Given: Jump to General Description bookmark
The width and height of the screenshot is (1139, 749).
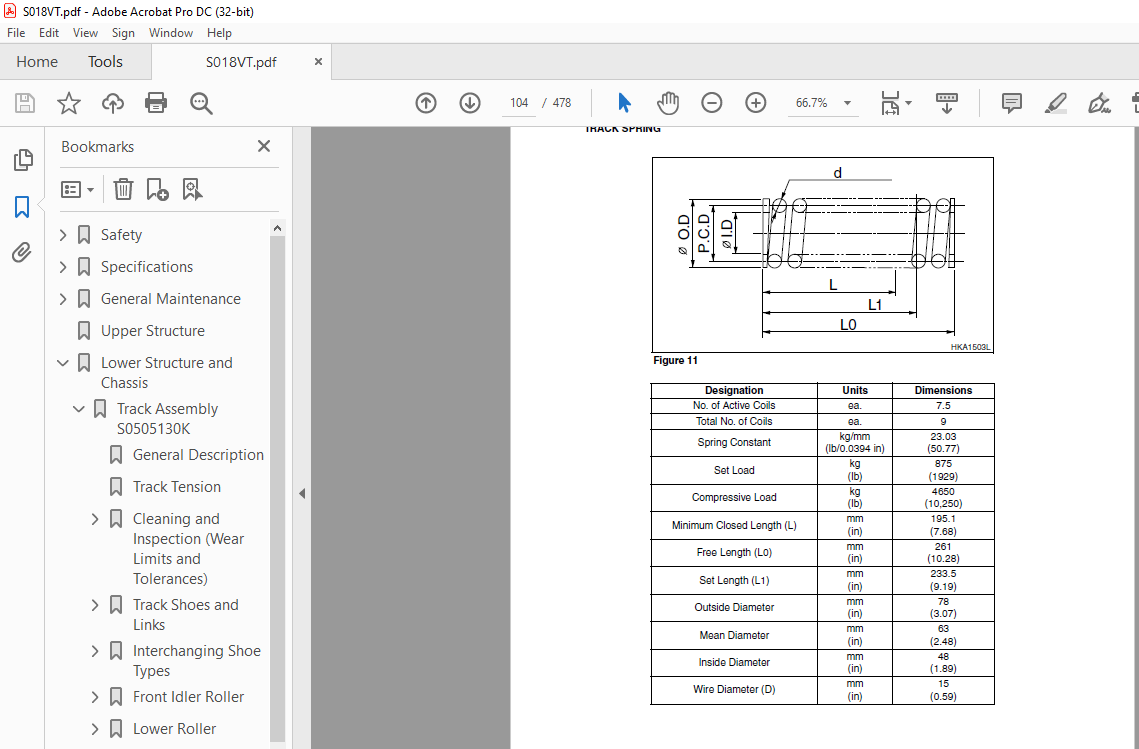Looking at the screenshot, I should [x=198, y=455].
